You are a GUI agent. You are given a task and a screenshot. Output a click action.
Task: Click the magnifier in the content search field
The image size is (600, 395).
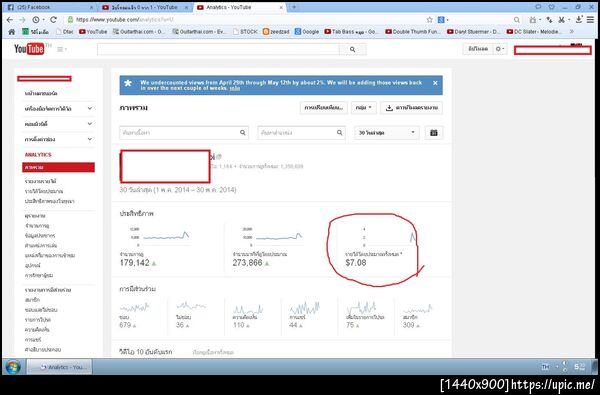pyautogui.click(x=243, y=133)
